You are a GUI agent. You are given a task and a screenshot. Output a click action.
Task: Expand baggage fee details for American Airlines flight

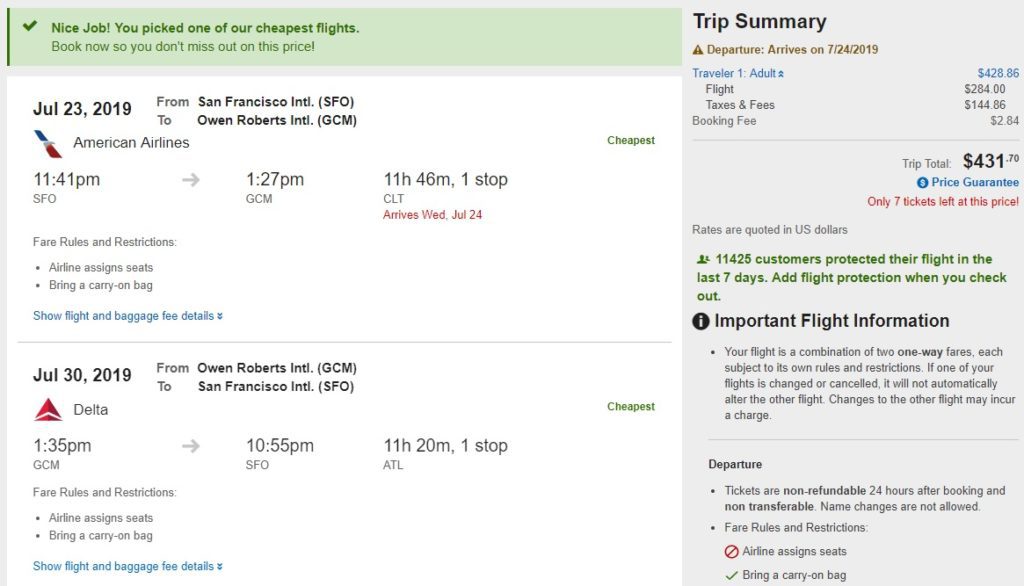[x=128, y=316]
